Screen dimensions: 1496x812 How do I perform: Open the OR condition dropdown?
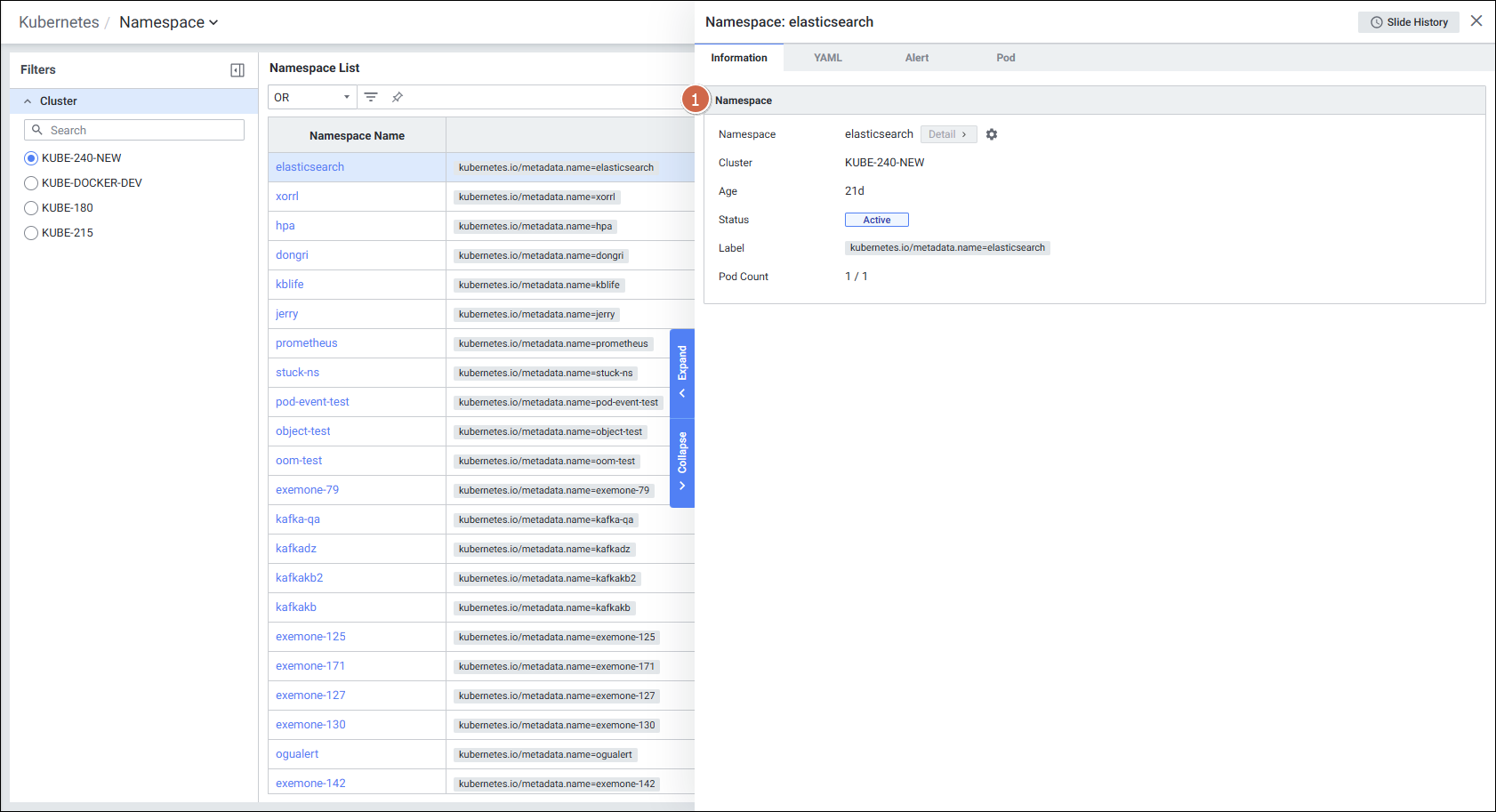tap(312, 98)
